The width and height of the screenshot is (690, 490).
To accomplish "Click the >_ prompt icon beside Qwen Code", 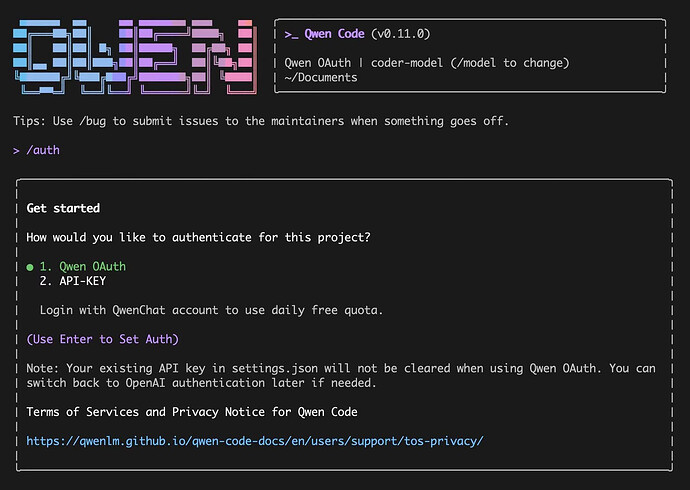I will tap(292, 34).
